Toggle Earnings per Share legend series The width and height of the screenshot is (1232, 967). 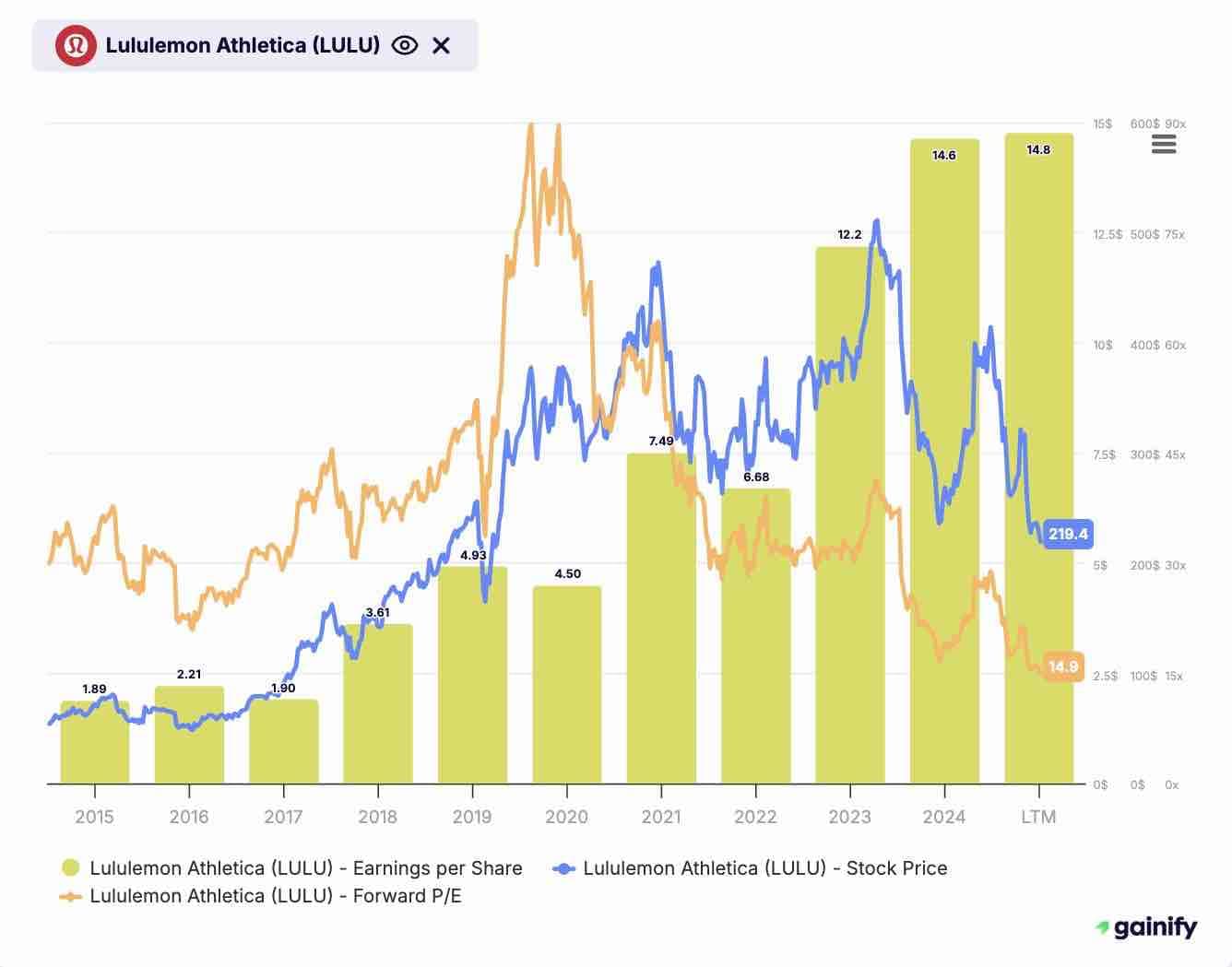[291, 867]
